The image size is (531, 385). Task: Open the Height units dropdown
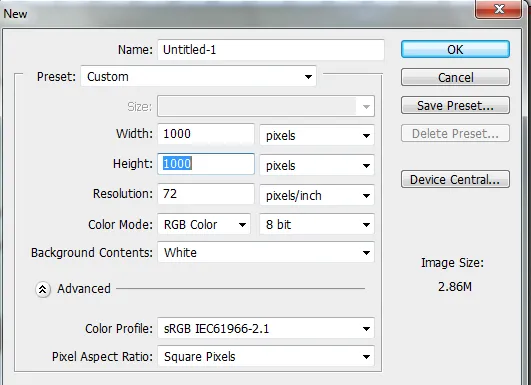(x=317, y=165)
